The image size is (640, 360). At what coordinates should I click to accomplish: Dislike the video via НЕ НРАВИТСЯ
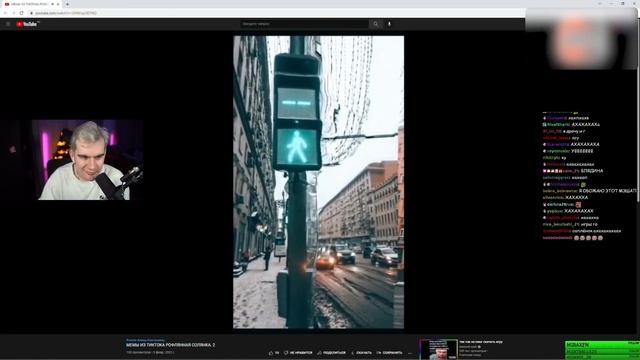click(298, 353)
